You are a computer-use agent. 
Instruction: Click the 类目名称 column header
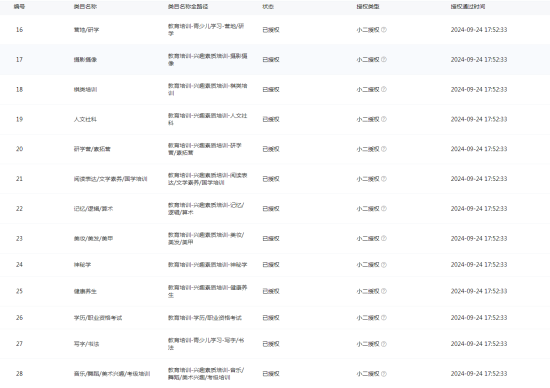[x=85, y=7]
